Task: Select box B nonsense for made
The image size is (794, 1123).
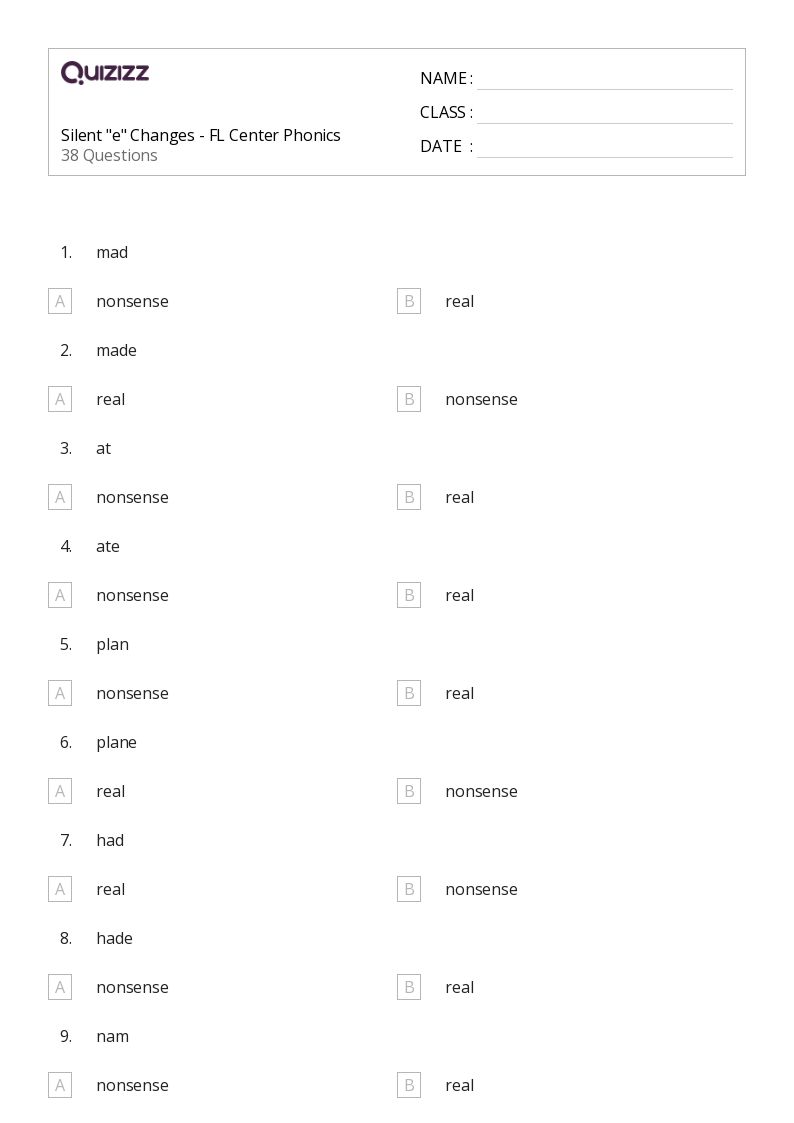Action: pyautogui.click(x=409, y=400)
